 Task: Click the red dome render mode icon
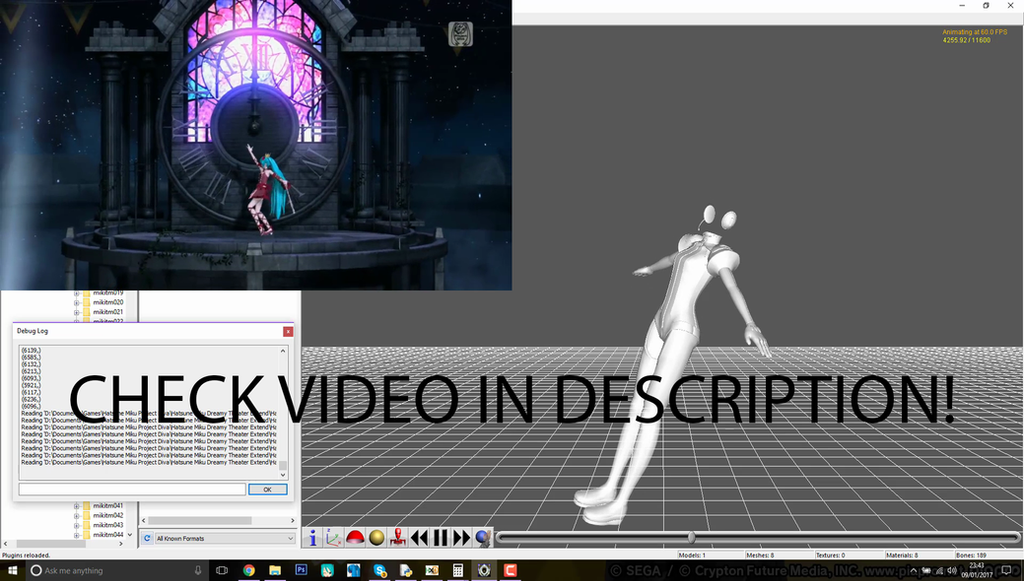[355, 538]
